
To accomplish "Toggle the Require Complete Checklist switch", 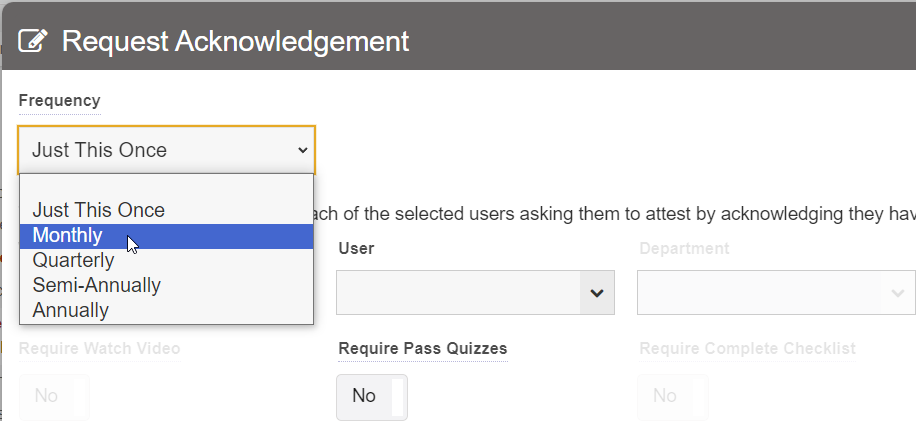I will (673, 396).
